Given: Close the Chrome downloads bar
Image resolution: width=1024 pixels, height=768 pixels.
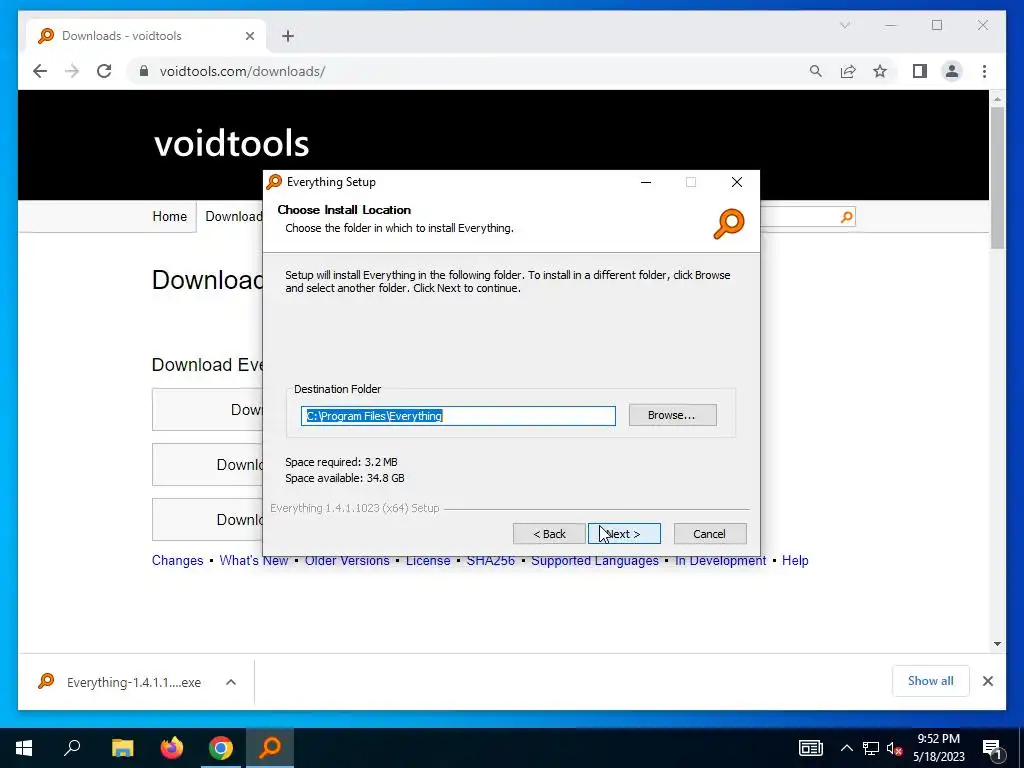Looking at the screenshot, I should [x=988, y=681].
